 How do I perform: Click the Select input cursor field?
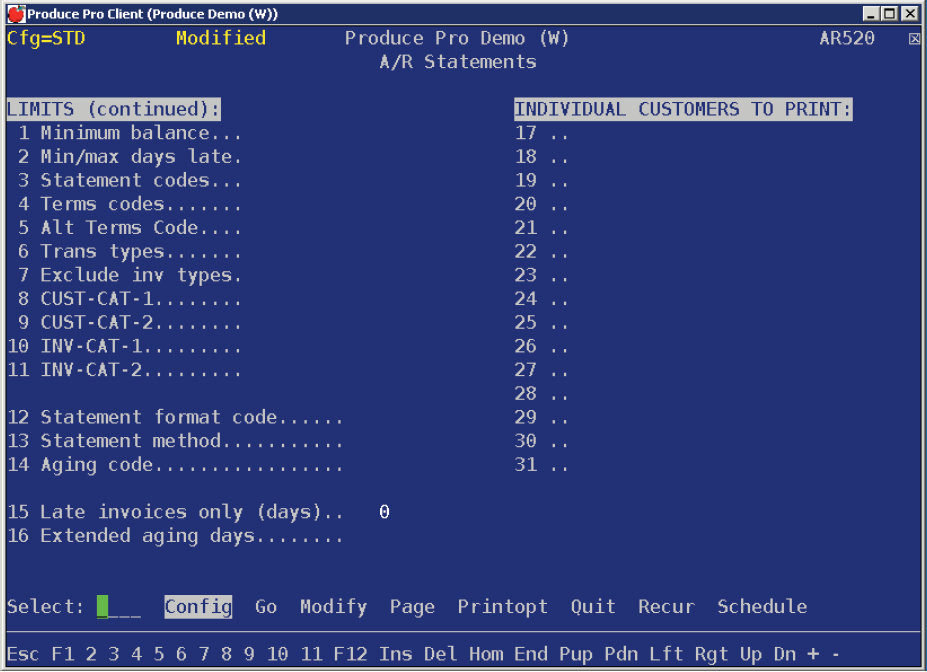tap(119, 607)
